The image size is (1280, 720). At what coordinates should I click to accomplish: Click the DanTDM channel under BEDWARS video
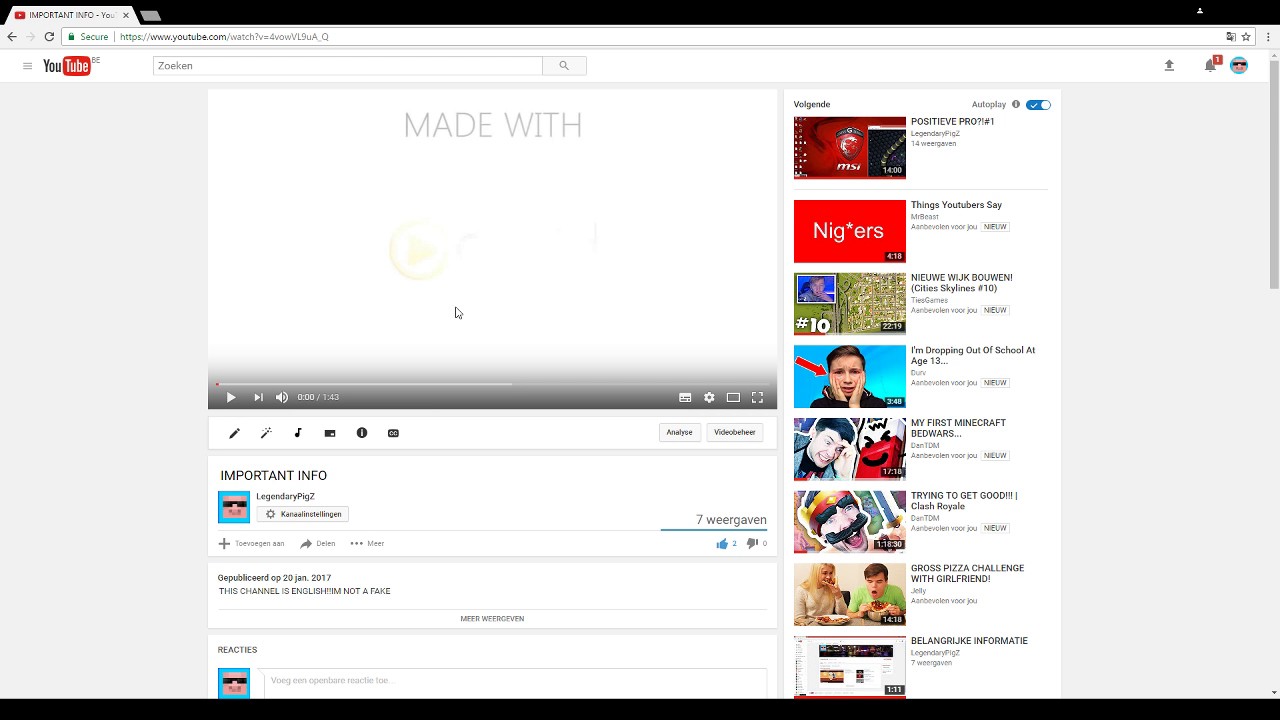click(925, 446)
